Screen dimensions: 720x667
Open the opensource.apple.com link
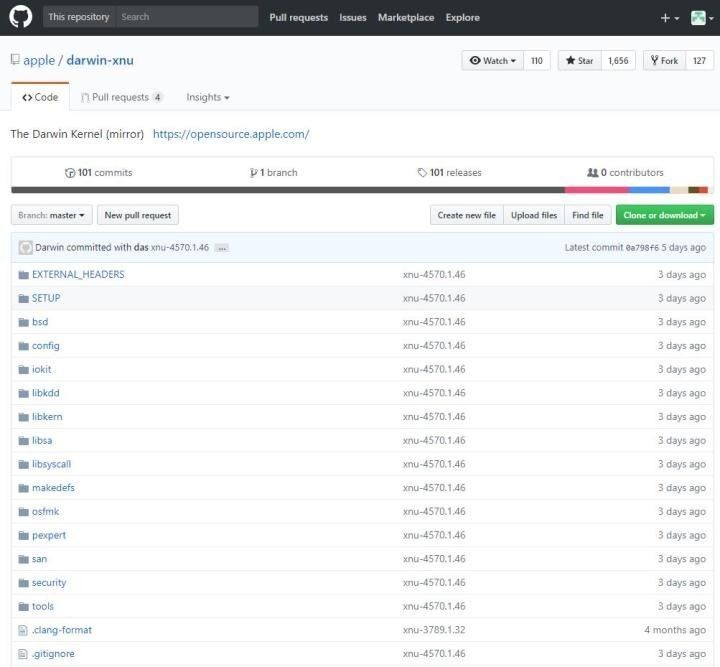pyautogui.click(x=231, y=134)
